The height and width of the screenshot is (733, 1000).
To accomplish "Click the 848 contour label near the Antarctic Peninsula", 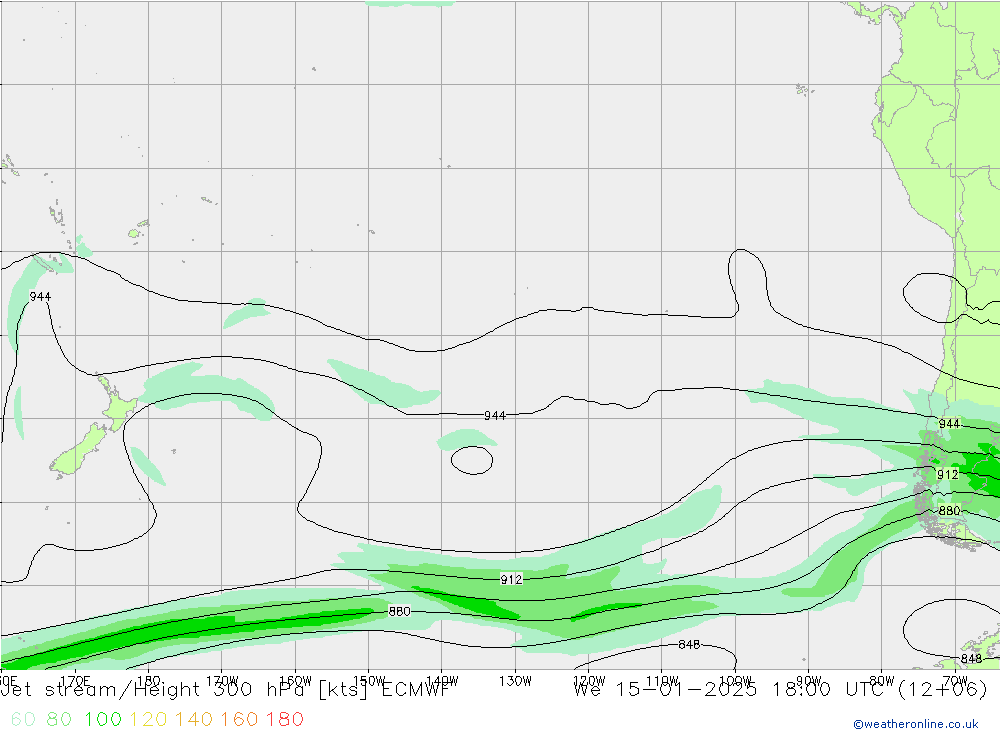I will pos(971,658).
